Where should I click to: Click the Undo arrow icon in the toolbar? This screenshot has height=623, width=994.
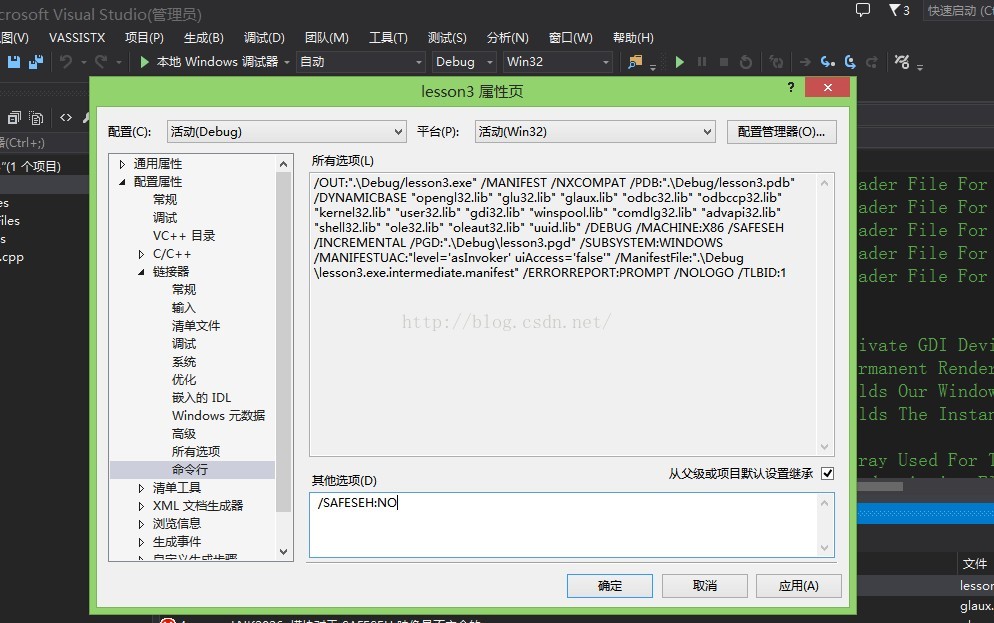[66, 61]
